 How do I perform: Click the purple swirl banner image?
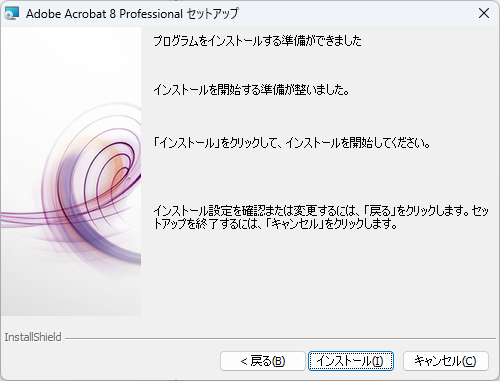pos(71,171)
